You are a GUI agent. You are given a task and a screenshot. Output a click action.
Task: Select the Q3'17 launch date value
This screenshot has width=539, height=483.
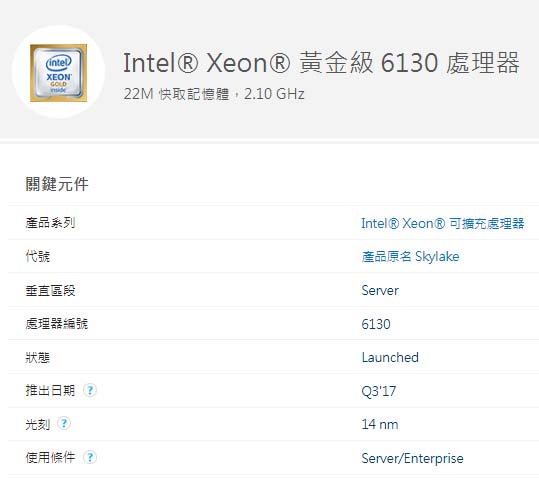coord(378,391)
